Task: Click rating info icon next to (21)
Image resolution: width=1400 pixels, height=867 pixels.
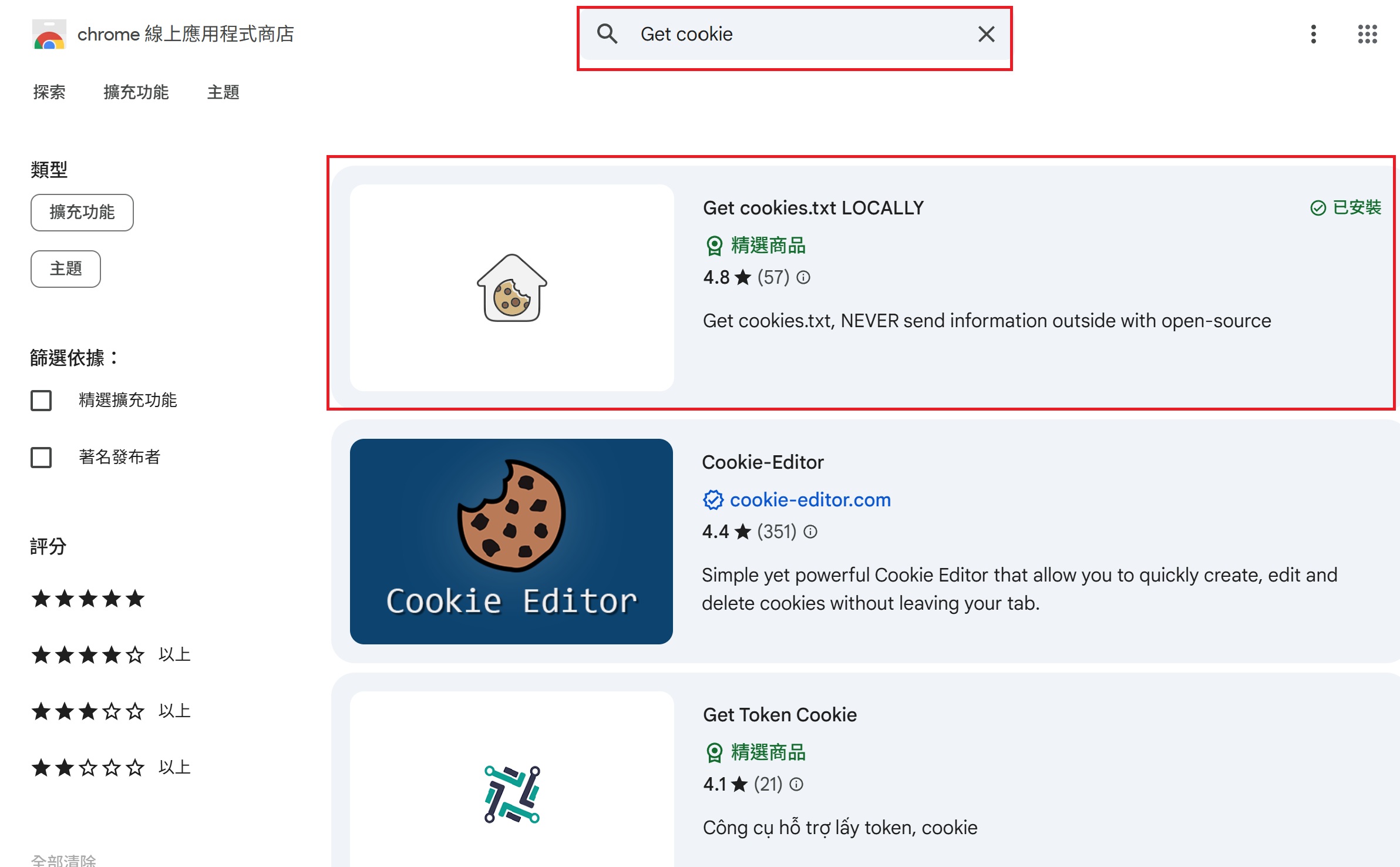Action: coord(796,784)
